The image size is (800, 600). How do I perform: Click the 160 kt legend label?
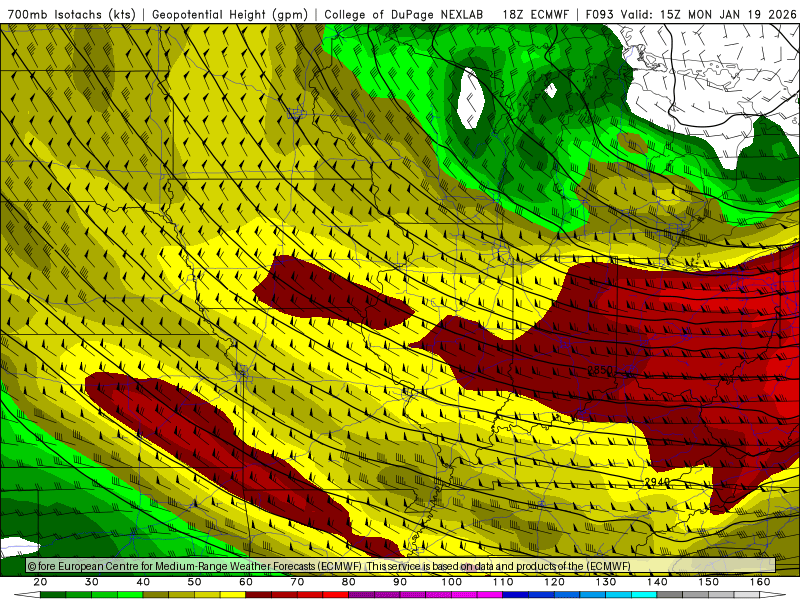760,582
